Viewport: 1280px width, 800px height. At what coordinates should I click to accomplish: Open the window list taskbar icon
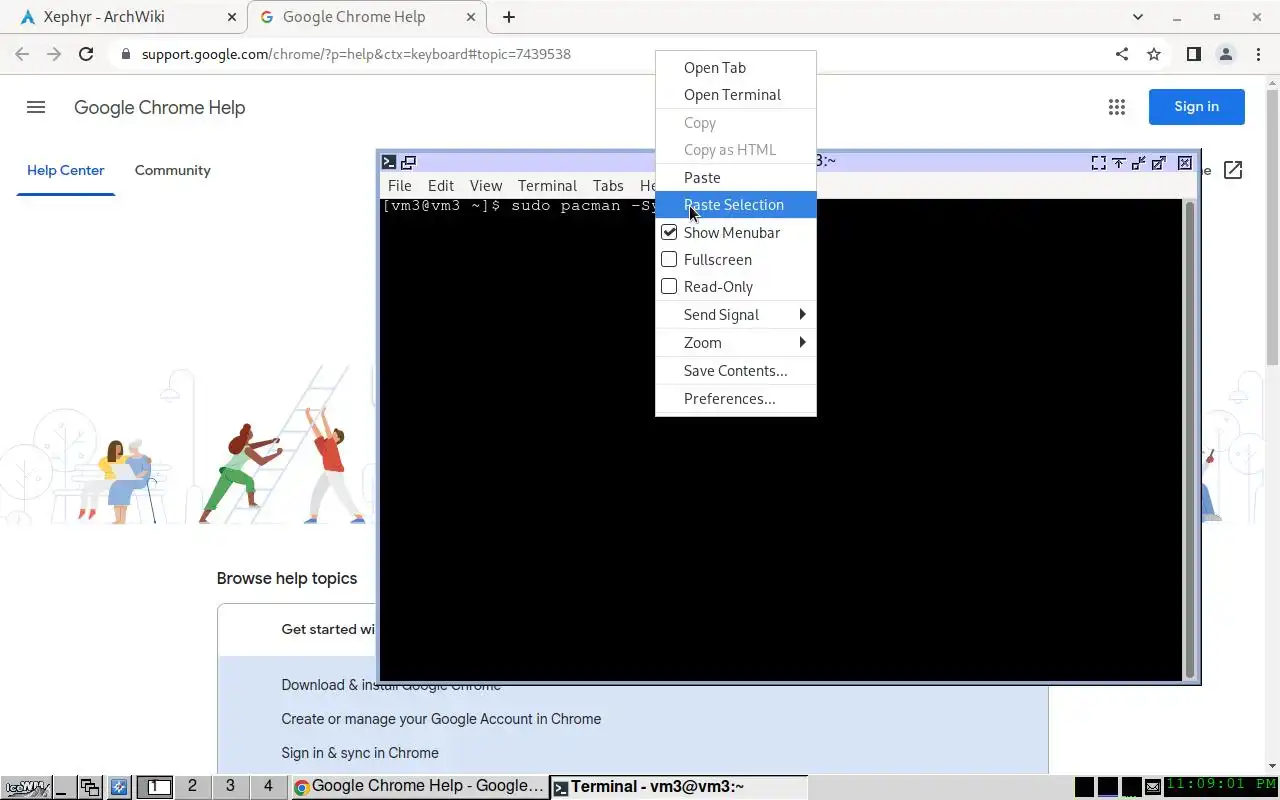(90, 787)
